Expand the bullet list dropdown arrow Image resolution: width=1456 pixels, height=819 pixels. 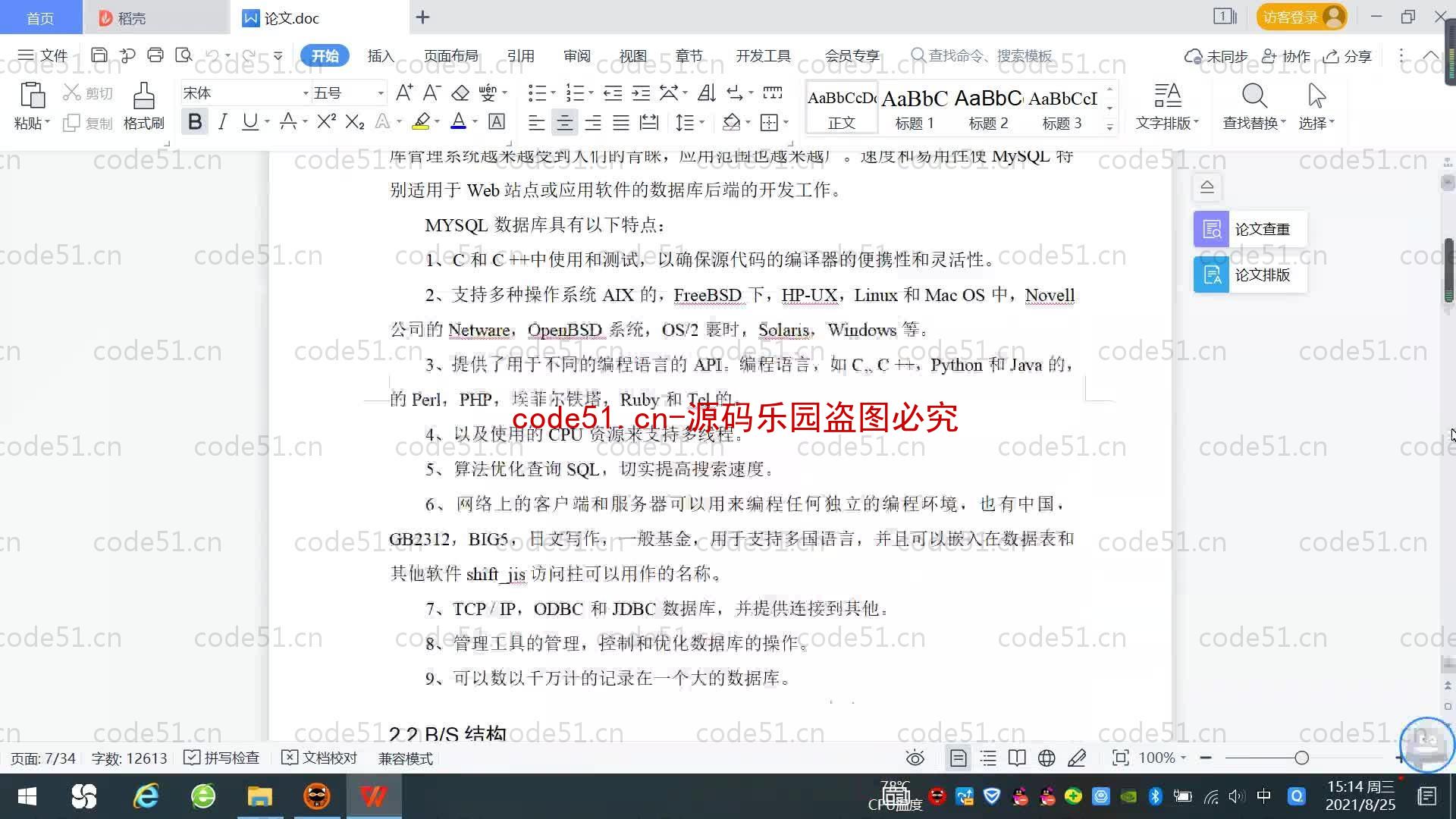pos(553,93)
